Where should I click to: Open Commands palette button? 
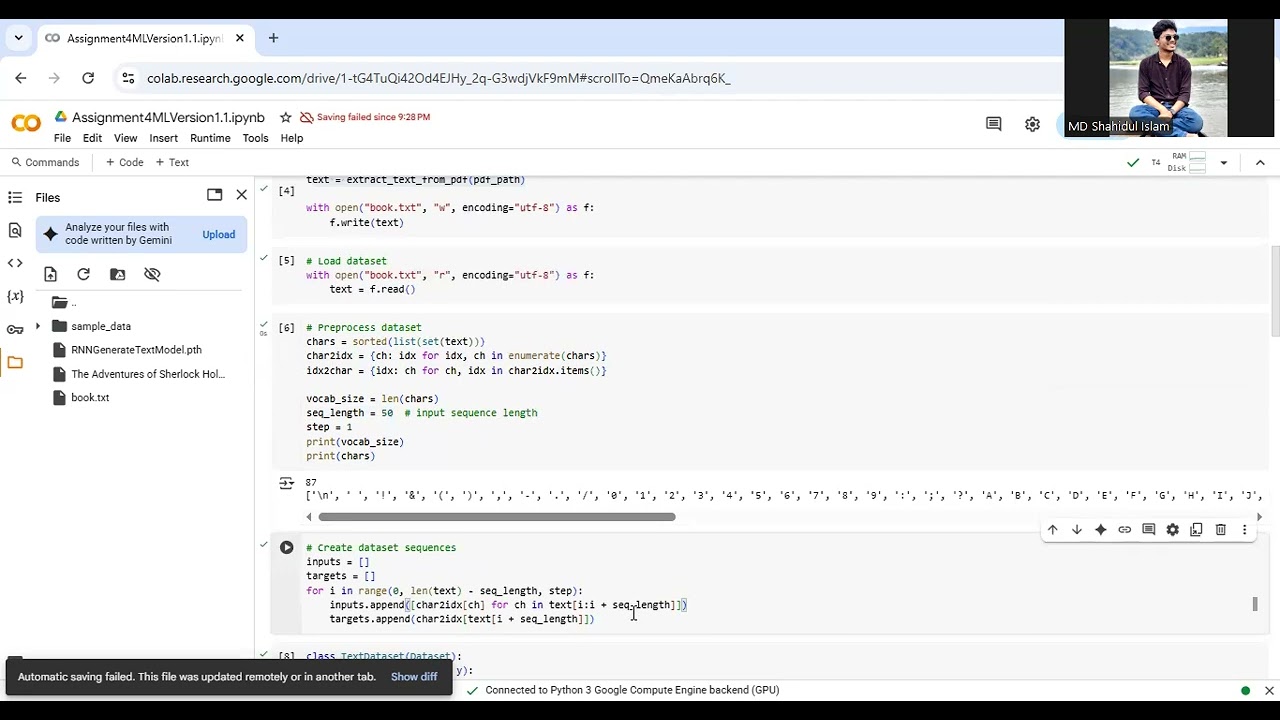coord(45,162)
